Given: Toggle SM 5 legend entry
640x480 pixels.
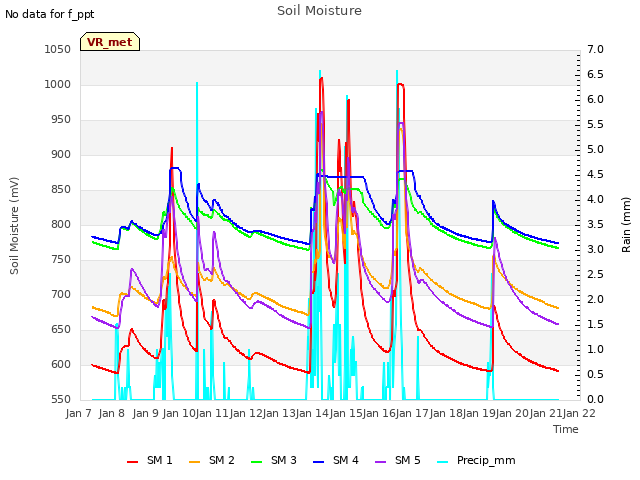Looking at the screenshot, I should coord(398,460).
